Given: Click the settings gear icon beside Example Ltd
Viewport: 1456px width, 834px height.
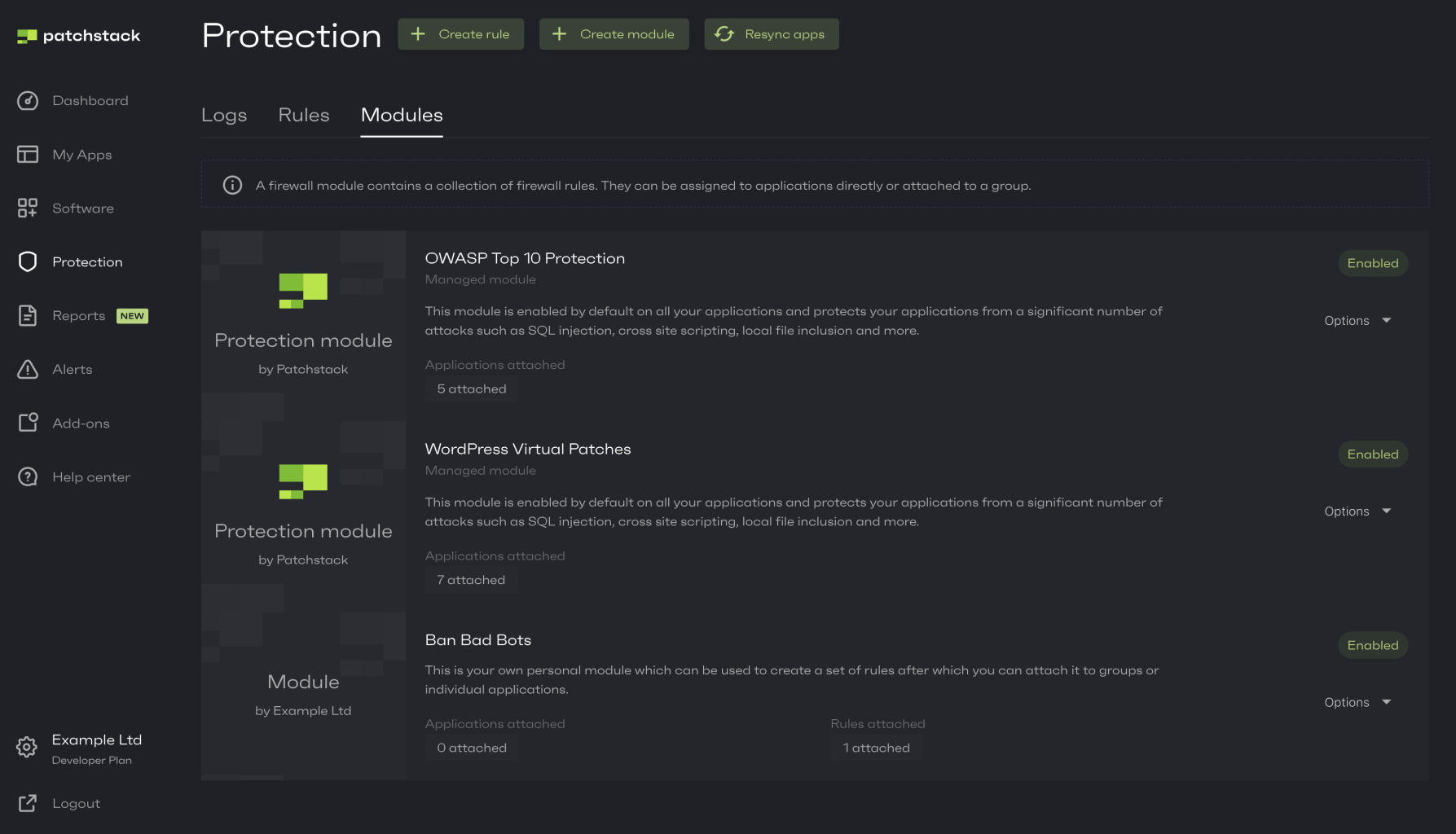Looking at the screenshot, I should click(27, 748).
